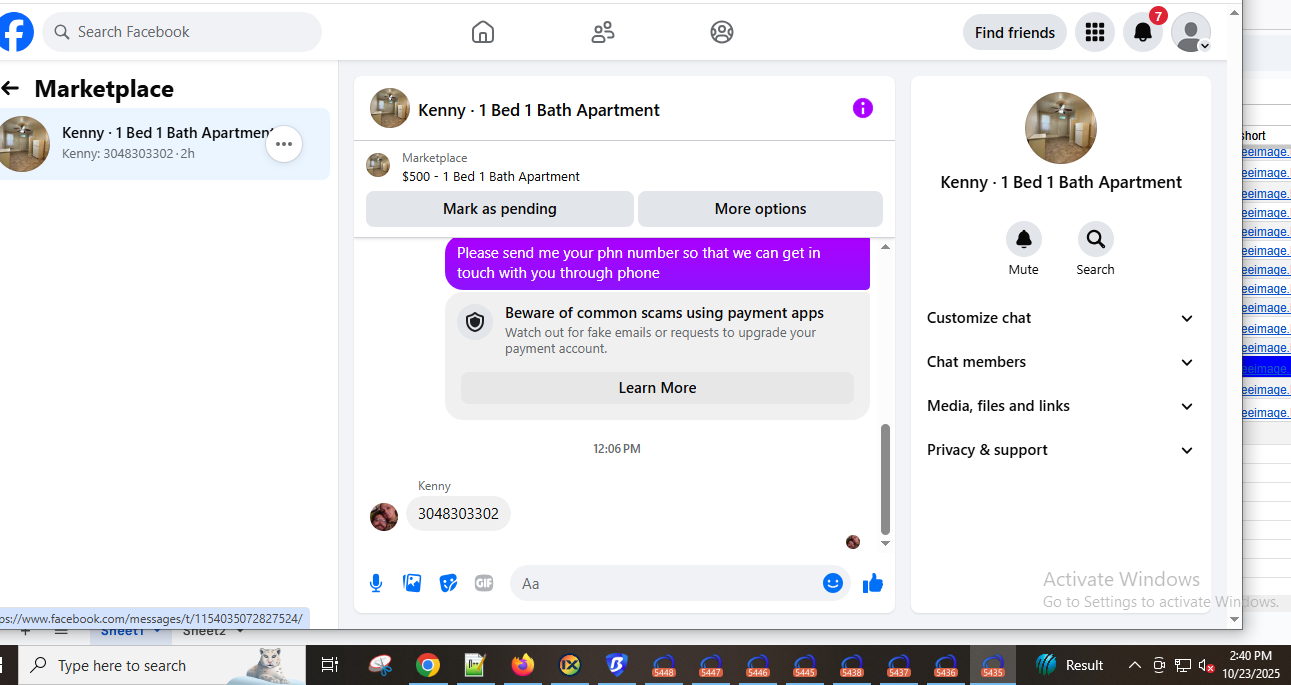The image size is (1291, 685).
Task: Click the Find friends button
Action: click(1015, 32)
